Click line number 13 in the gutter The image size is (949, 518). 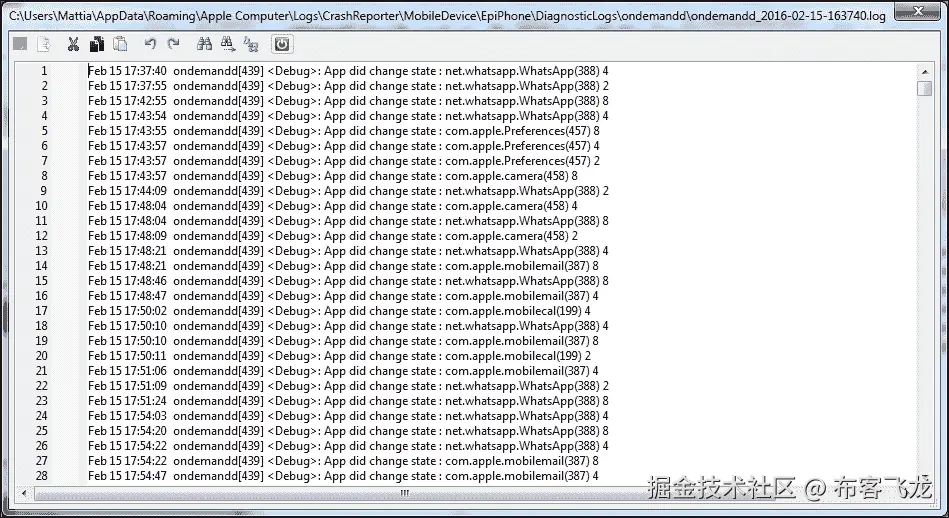[x=41, y=251]
